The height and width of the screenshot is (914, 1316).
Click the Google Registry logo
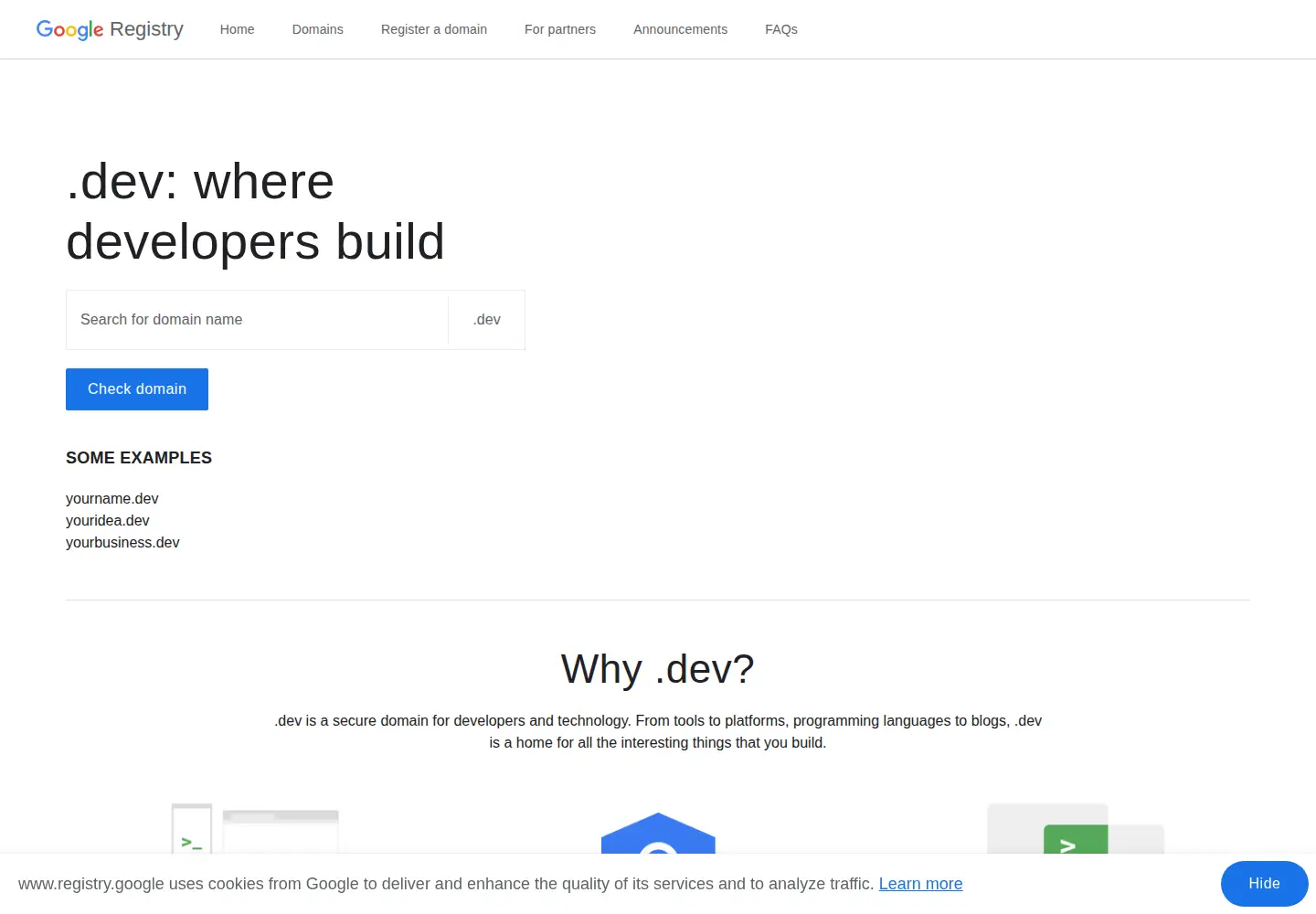coord(110,29)
